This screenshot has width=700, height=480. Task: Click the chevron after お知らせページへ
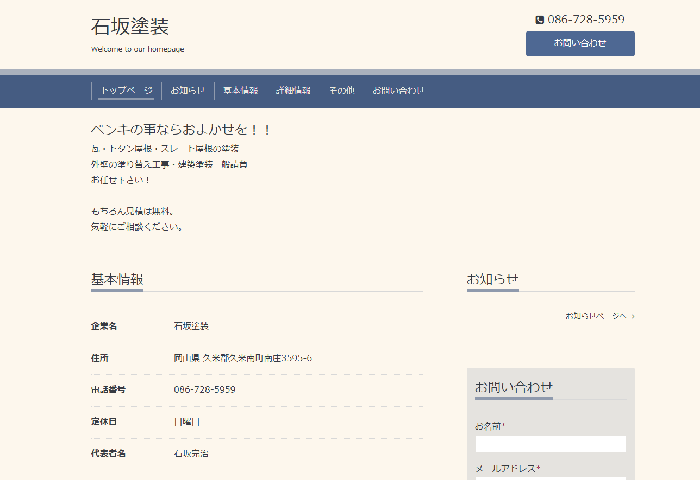[633, 317]
